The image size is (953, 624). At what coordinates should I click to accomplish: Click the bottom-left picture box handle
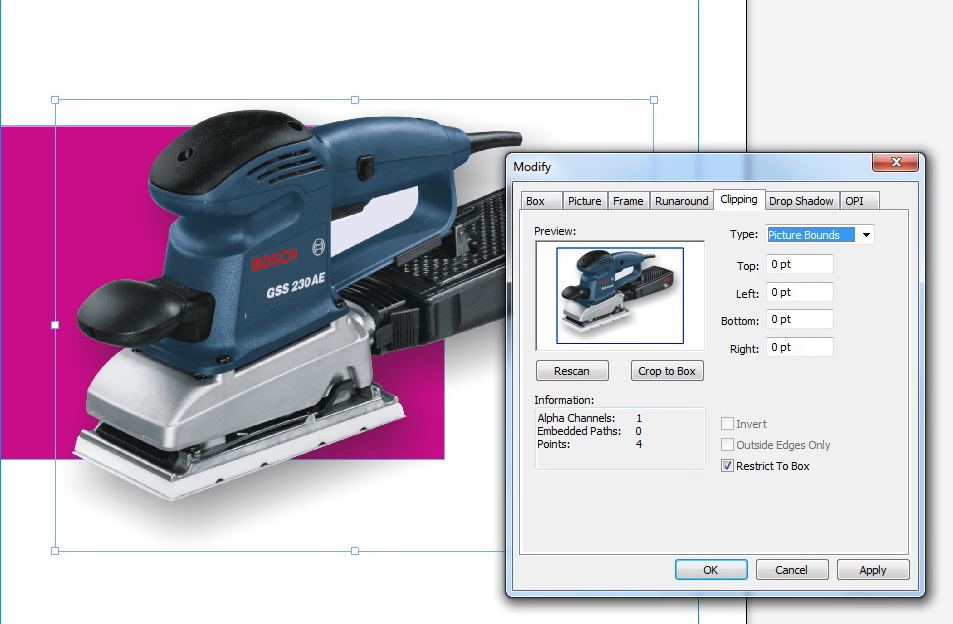coord(55,551)
